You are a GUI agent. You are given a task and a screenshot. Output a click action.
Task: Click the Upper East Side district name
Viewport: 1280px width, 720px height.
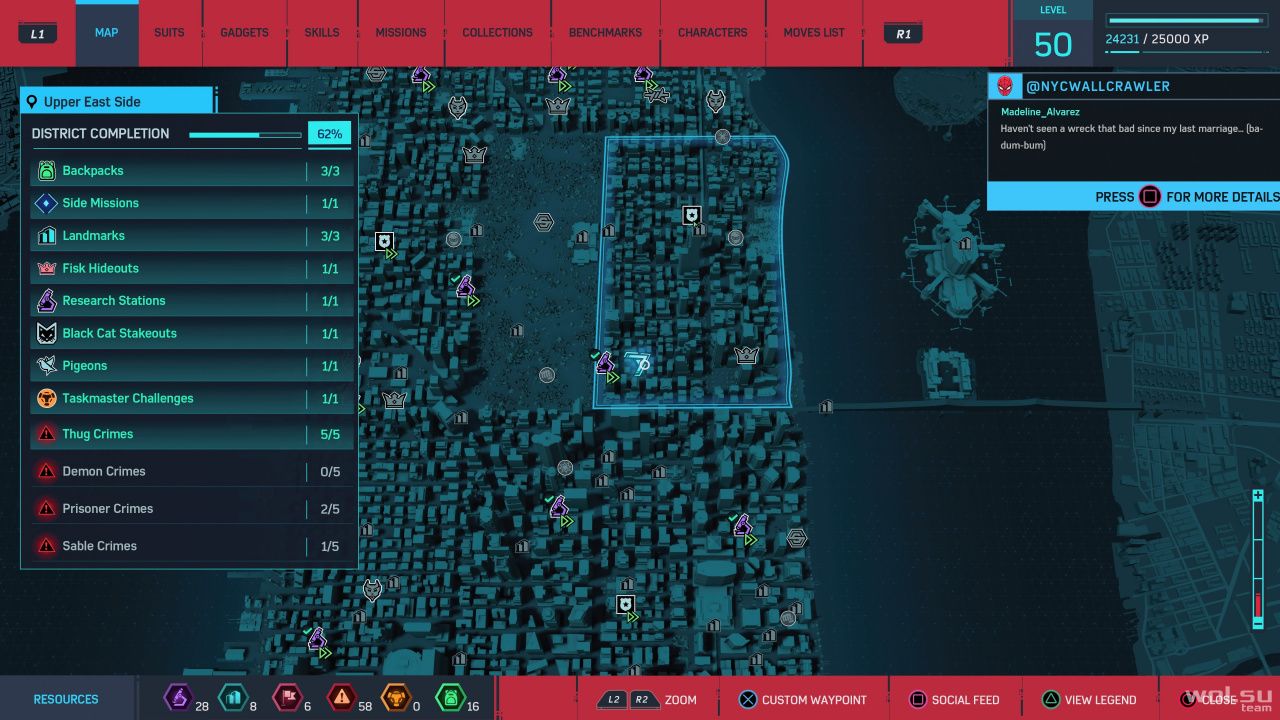[92, 102]
